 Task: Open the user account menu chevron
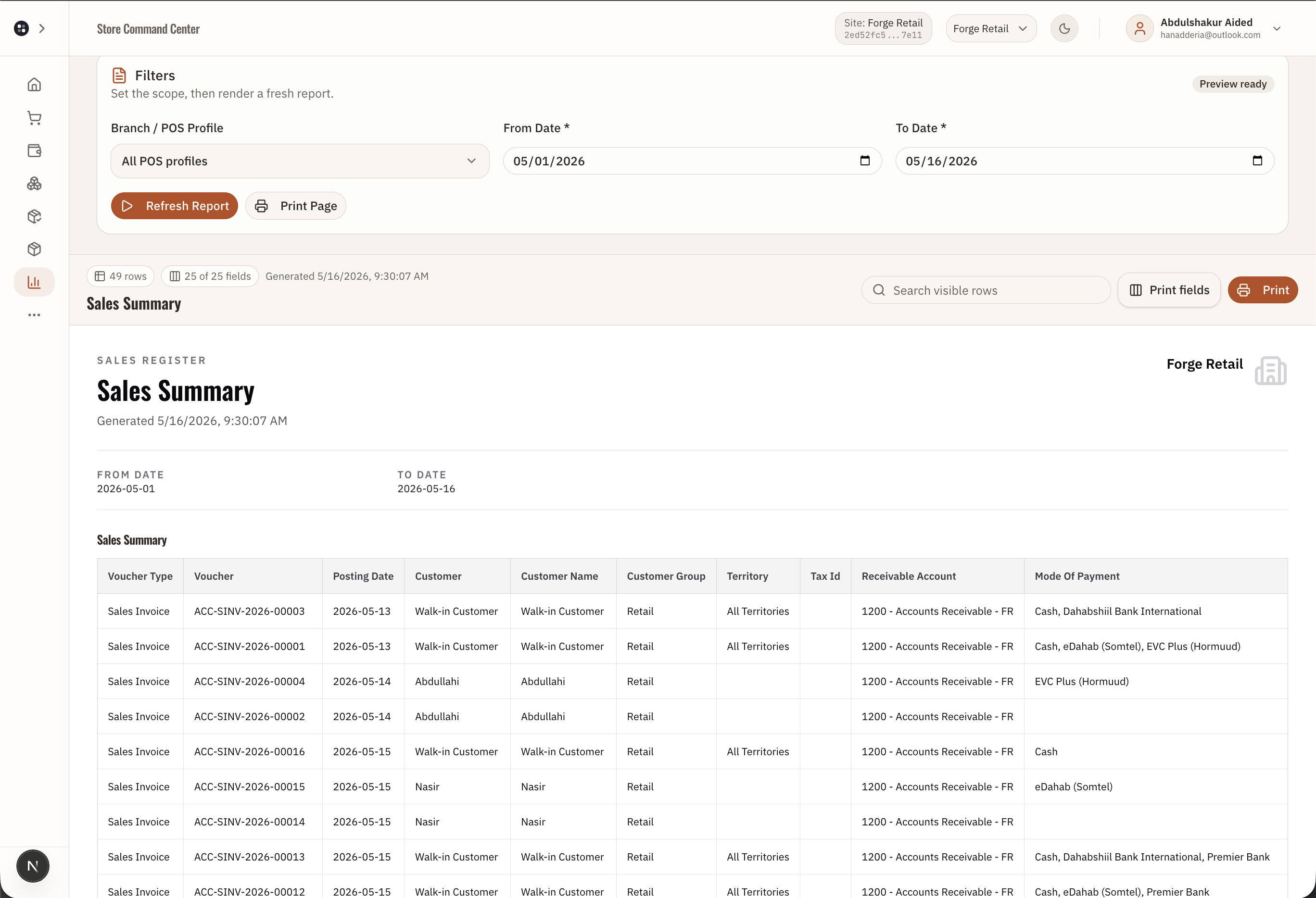coord(1277,28)
